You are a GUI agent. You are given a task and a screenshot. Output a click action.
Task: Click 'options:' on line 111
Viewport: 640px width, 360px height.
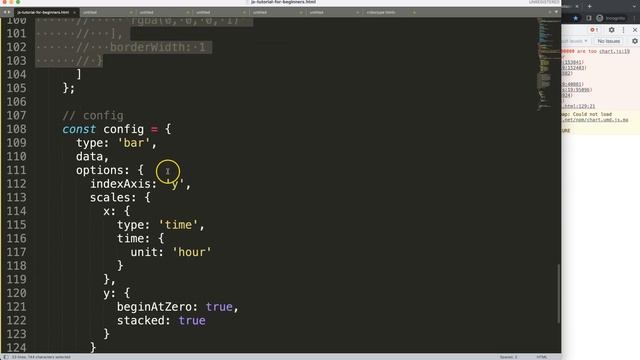(103, 170)
